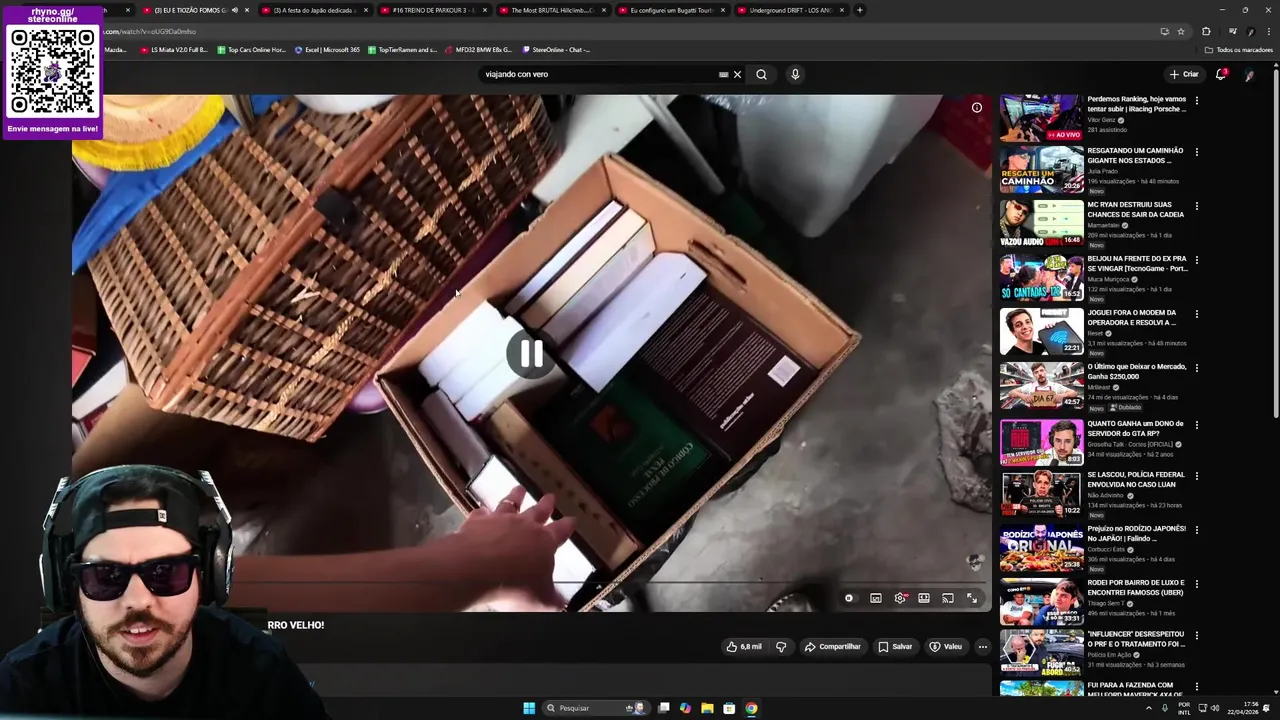The image size is (1280, 720).
Task: Open 'StereOnline - Chat' bookmark
Action: [x=555, y=49]
